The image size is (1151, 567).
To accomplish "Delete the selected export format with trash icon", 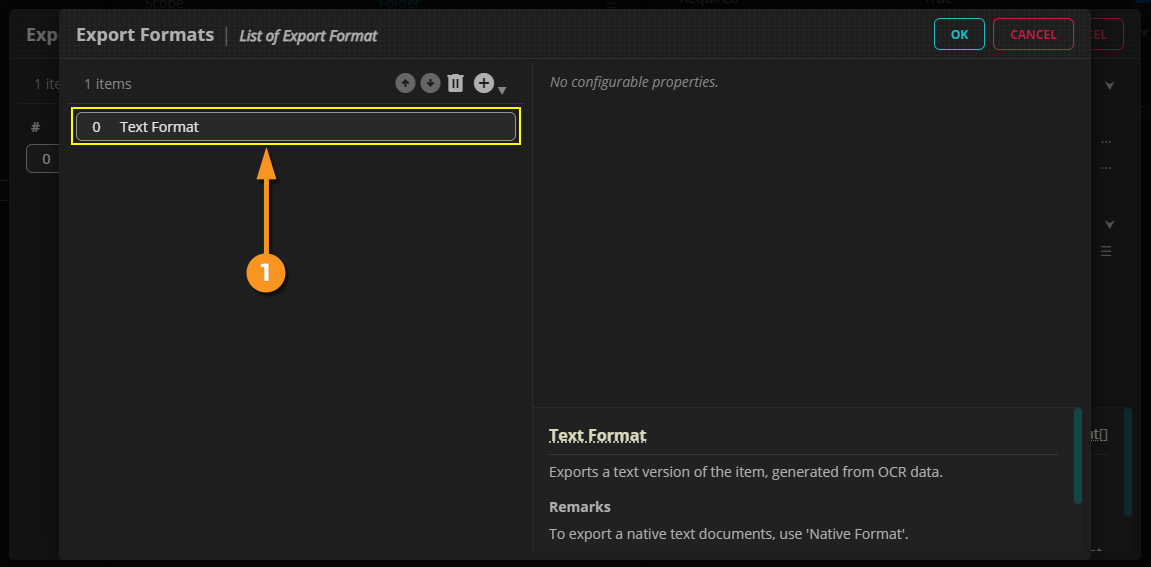I will [456, 84].
